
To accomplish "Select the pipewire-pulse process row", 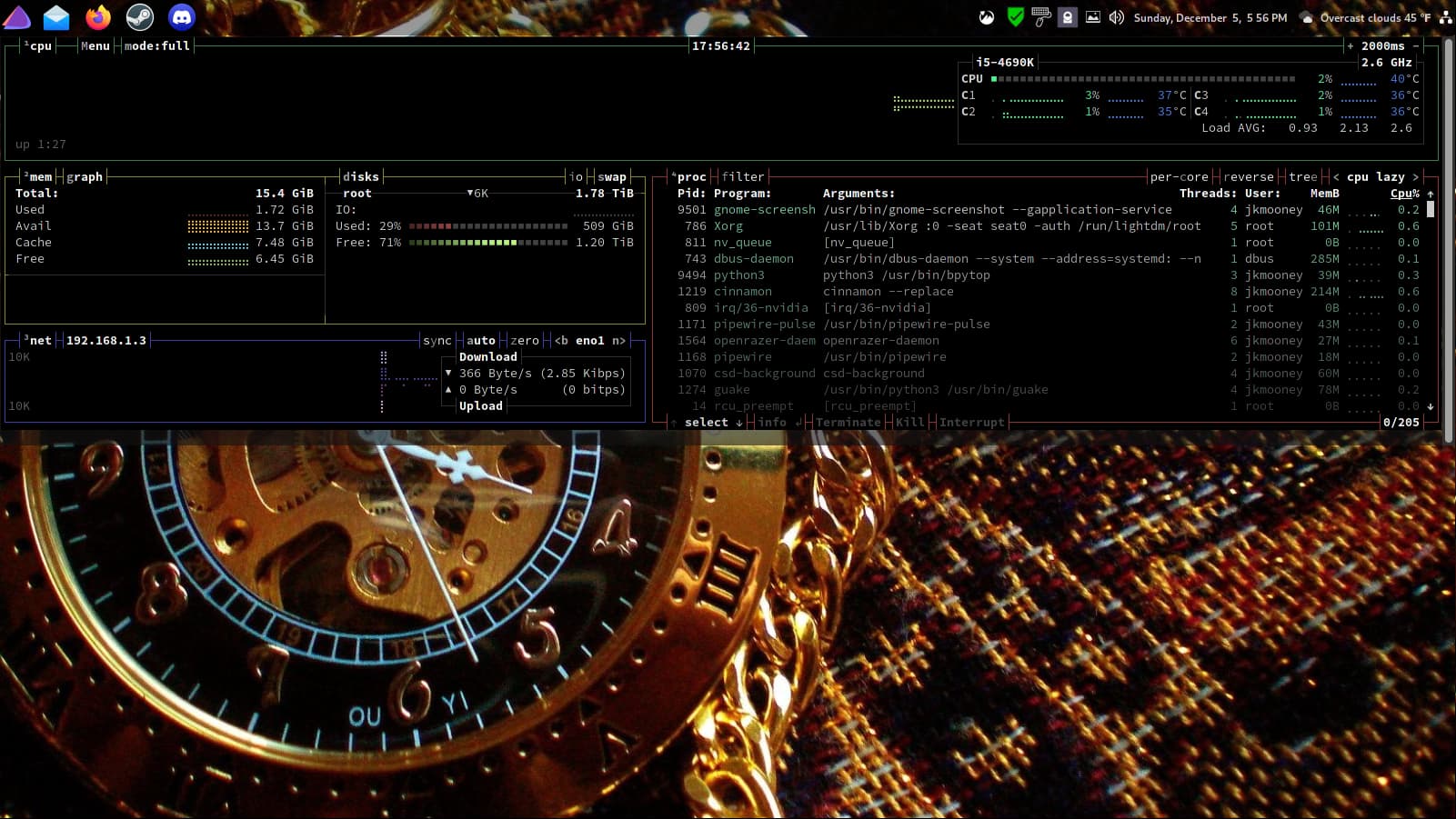I will point(1049,324).
